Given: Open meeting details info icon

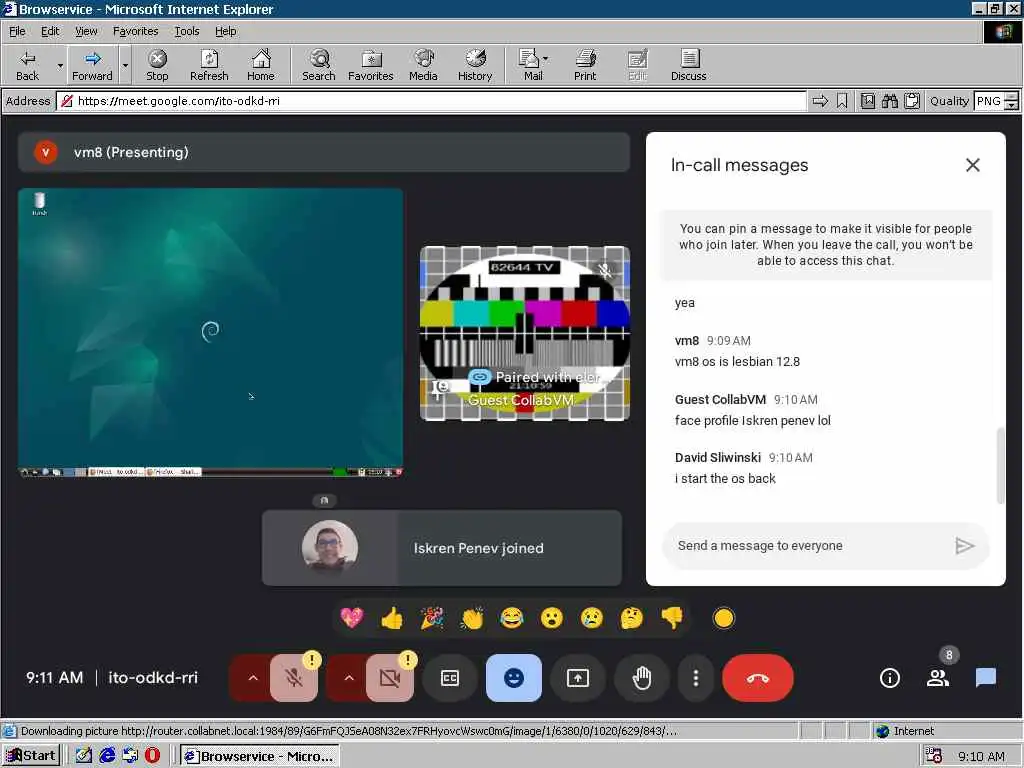Looking at the screenshot, I should tap(889, 678).
